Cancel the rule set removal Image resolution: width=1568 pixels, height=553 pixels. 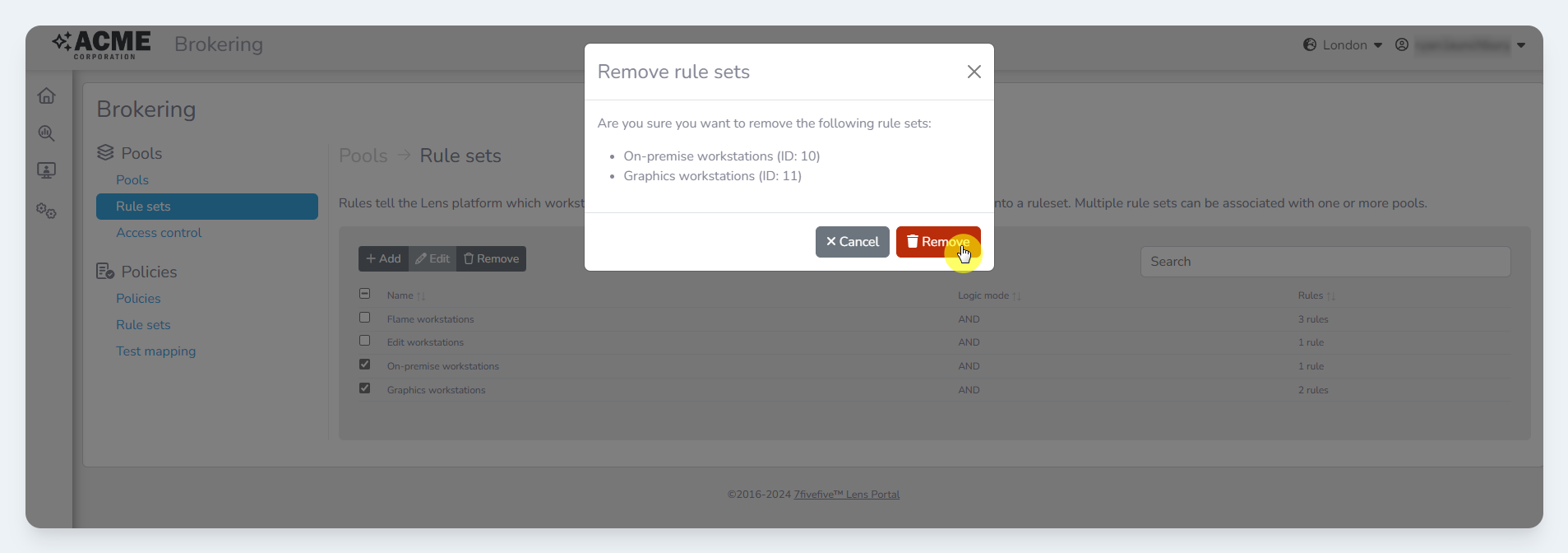click(x=852, y=242)
